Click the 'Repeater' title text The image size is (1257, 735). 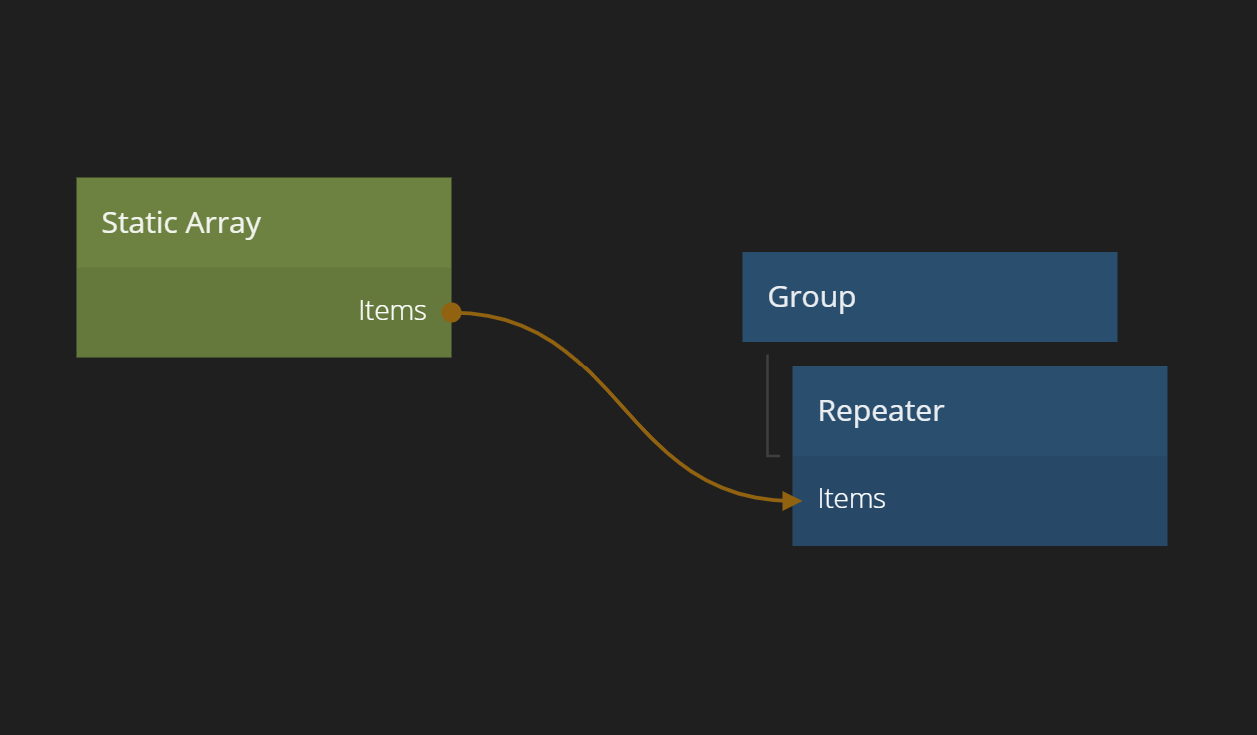coord(880,411)
